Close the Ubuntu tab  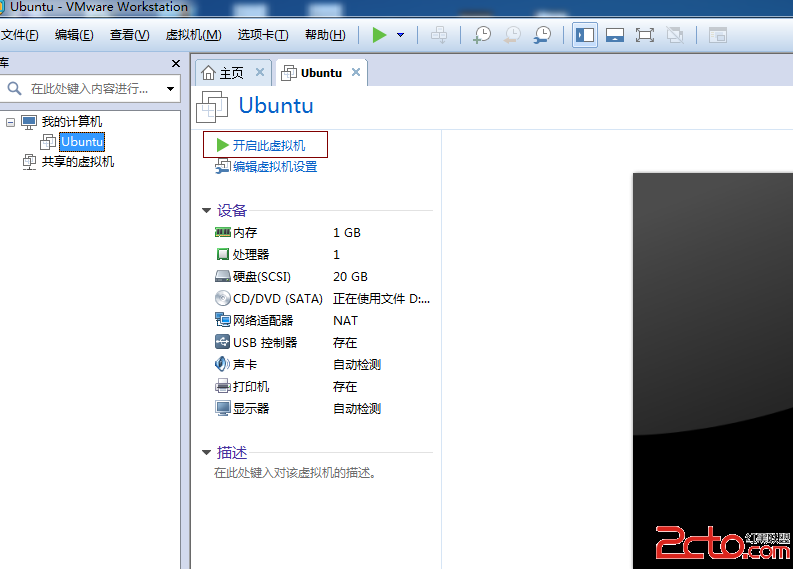356,72
